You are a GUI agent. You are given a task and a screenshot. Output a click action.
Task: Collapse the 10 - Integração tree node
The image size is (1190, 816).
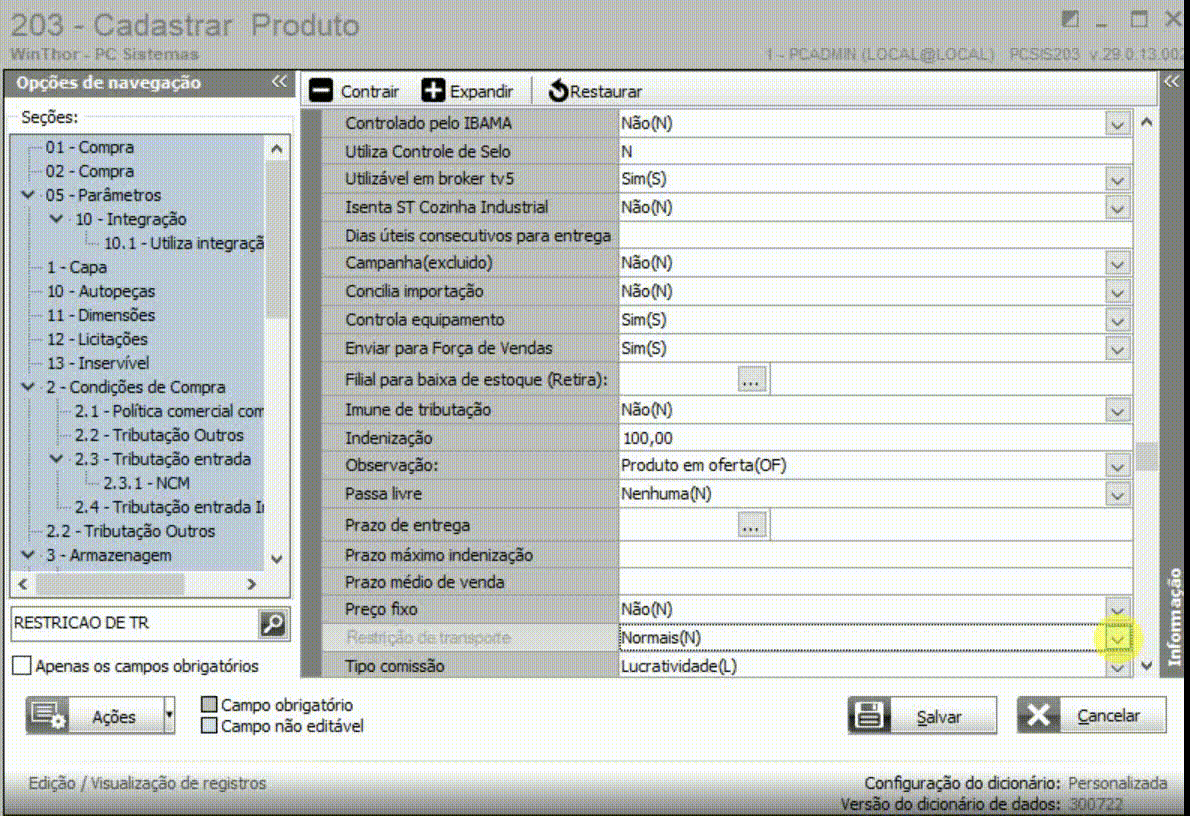[57, 219]
